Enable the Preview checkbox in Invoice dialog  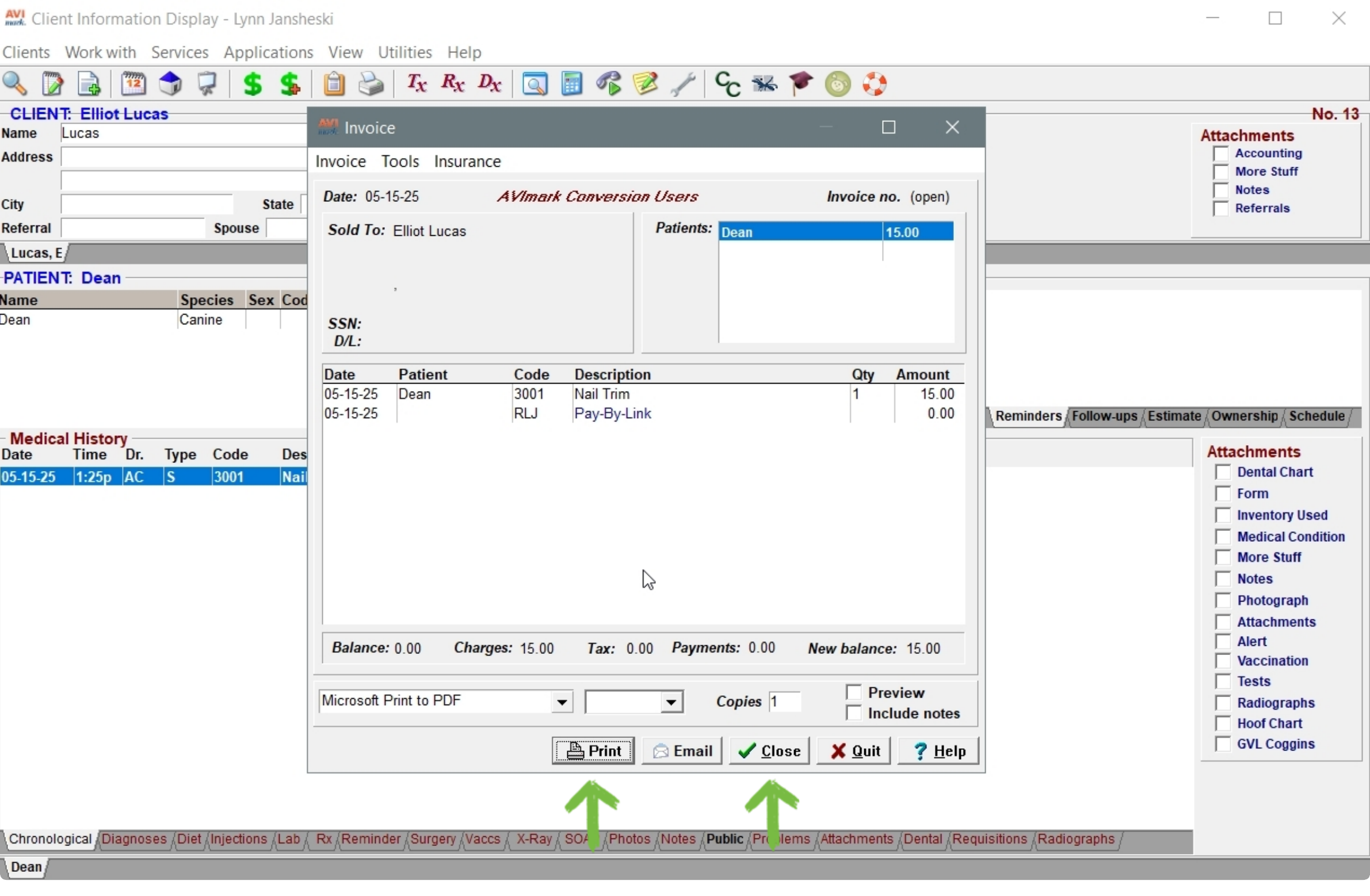[x=854, y=692]
